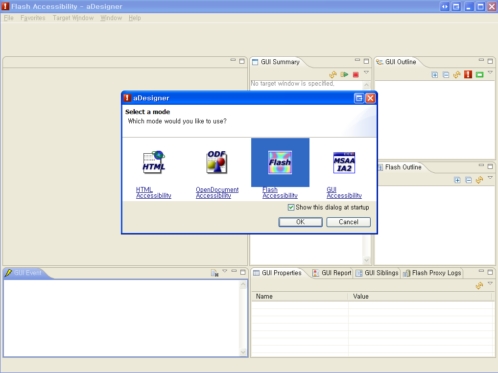The width and height of the screenshot is (498, 373).
Task: Open the Help menu
Action: (135, 18)
